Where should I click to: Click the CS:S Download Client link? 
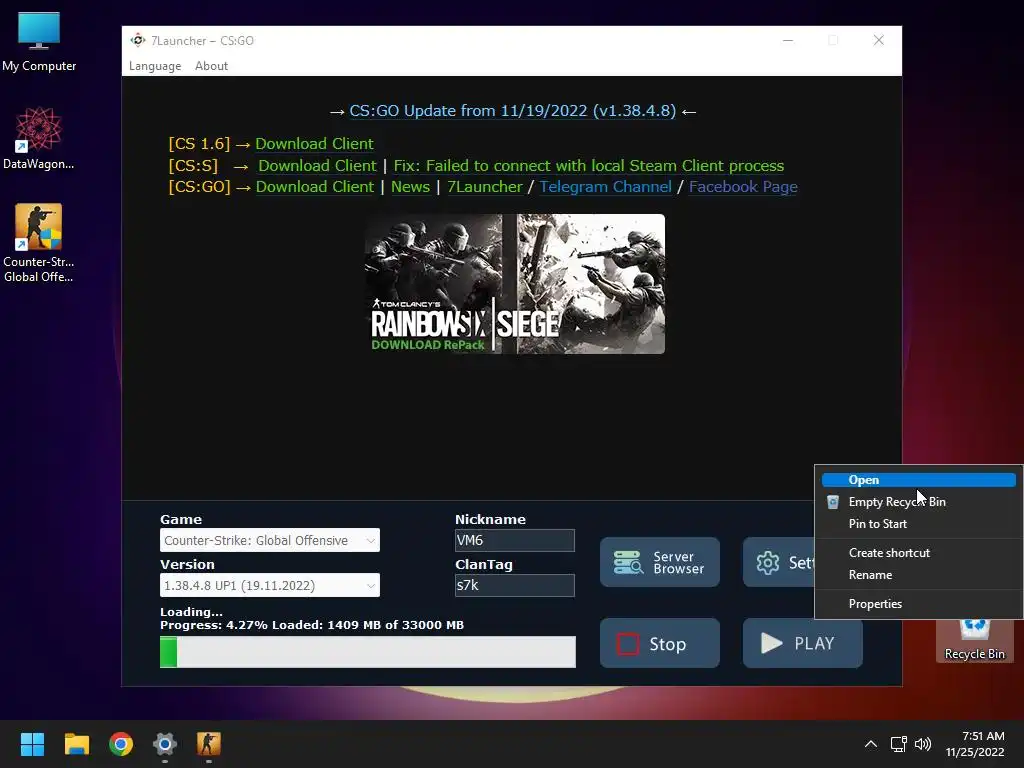coord(317,166)
